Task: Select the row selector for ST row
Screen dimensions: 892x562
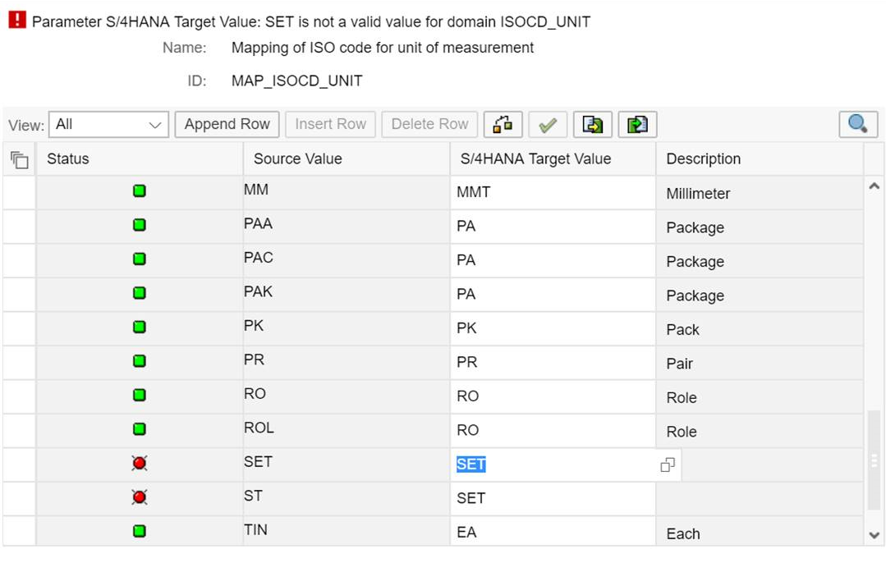Action: [19, 499]
